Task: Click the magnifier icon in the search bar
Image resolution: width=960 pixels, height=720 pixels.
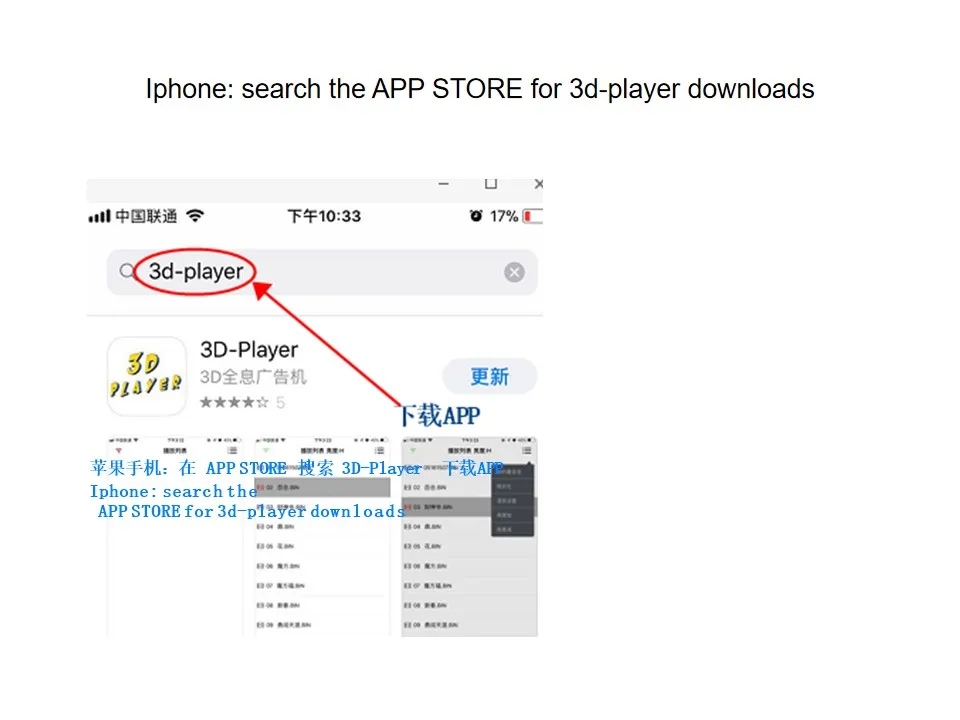Action: (127, 271)
